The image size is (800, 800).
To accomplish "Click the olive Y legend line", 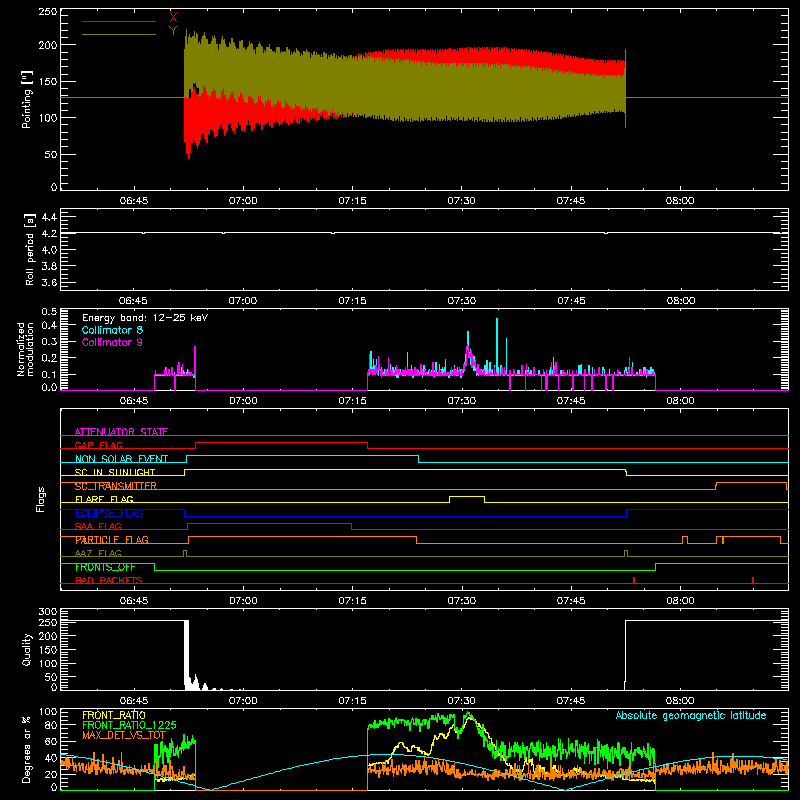I will click(119, 34).
